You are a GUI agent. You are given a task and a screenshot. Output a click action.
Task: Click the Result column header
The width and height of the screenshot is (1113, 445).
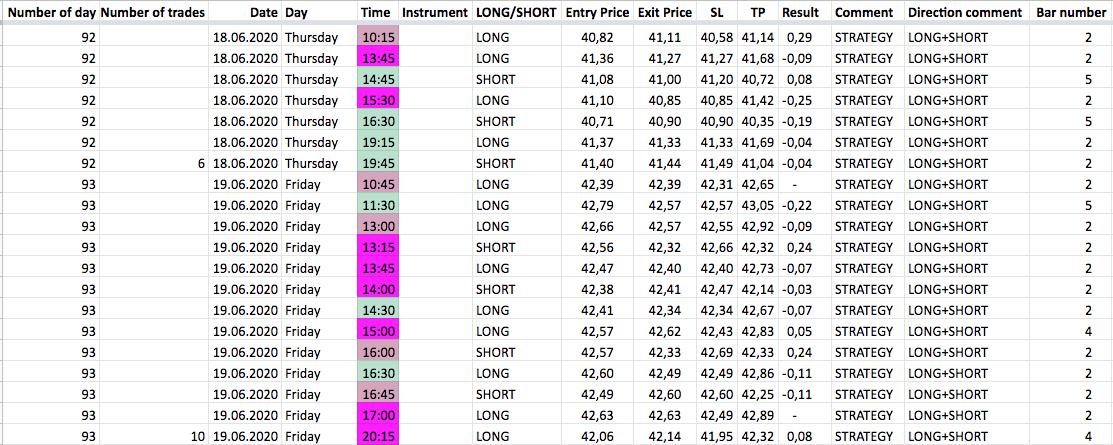coord(800,13)
